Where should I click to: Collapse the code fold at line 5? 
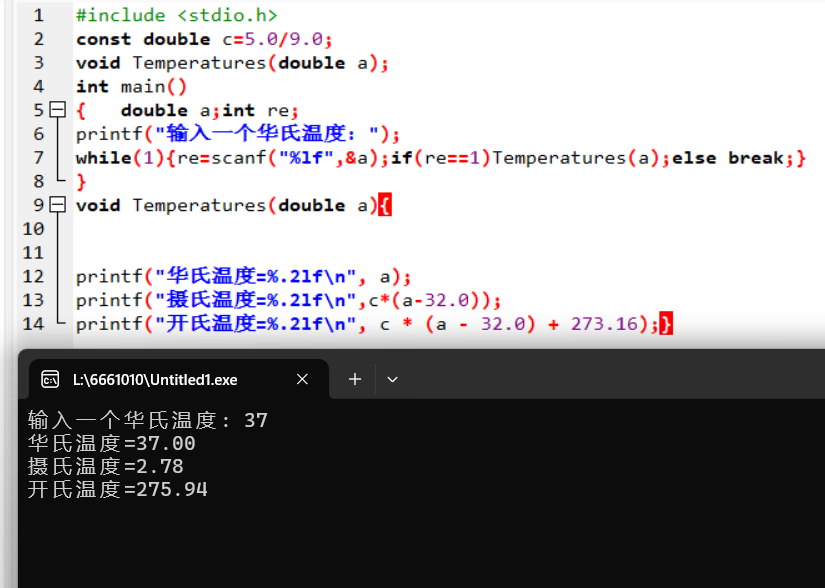point(57,110)
